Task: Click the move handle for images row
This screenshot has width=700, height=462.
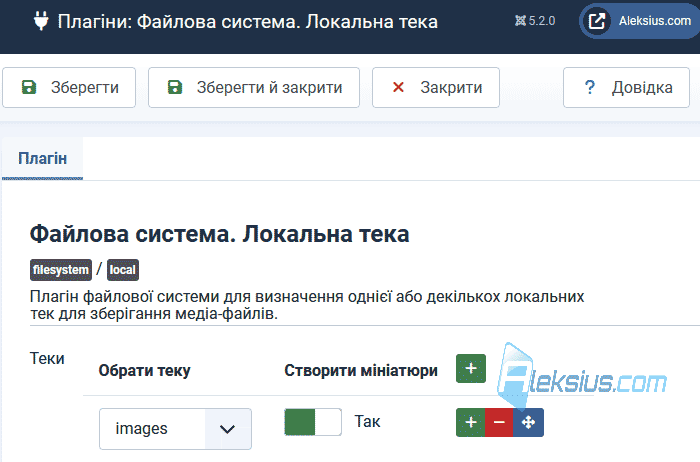Action: [x=529, y=422]
